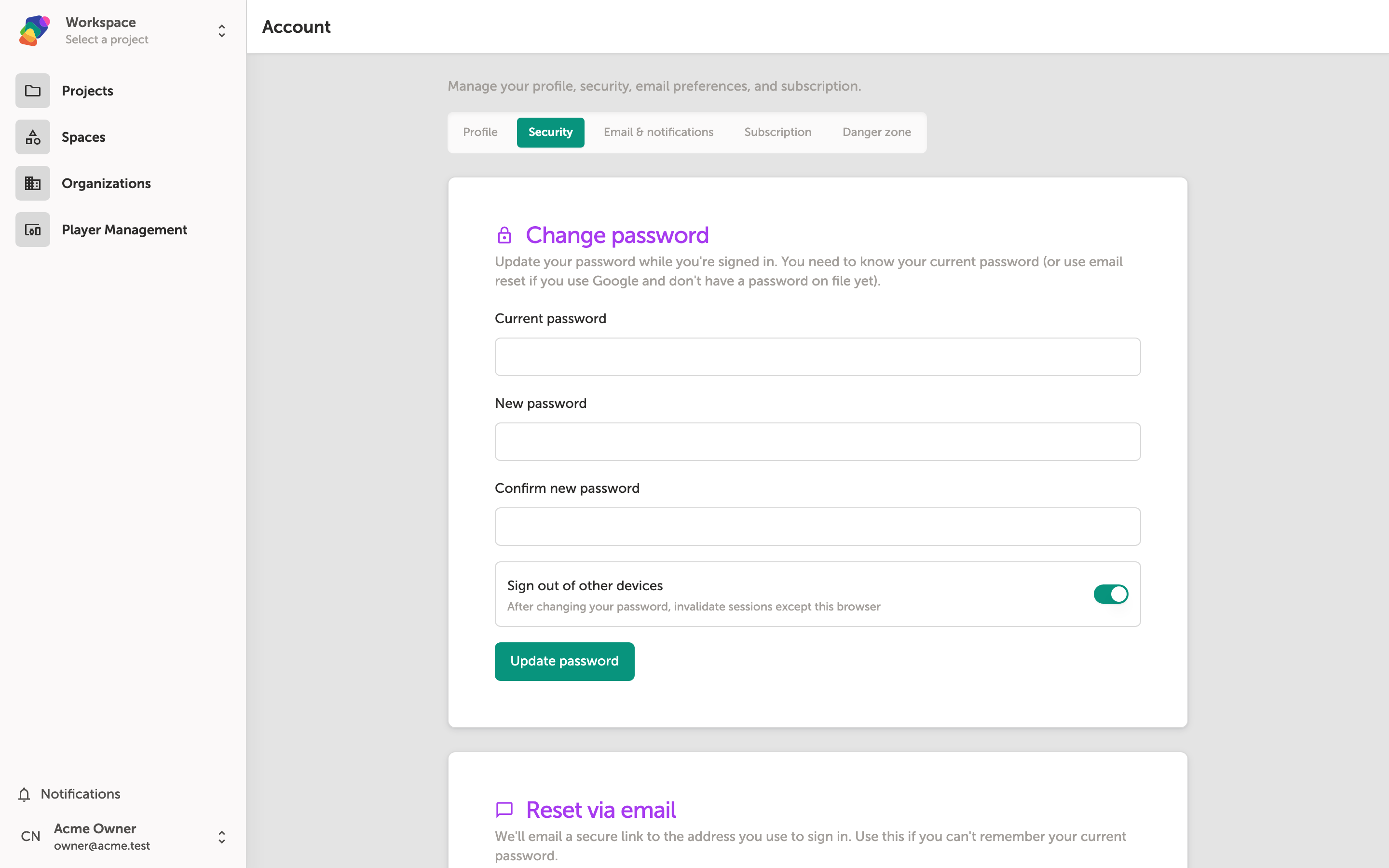Click the Notifications bell icon
Screen dimensions: 1389x868
point(24,794)
